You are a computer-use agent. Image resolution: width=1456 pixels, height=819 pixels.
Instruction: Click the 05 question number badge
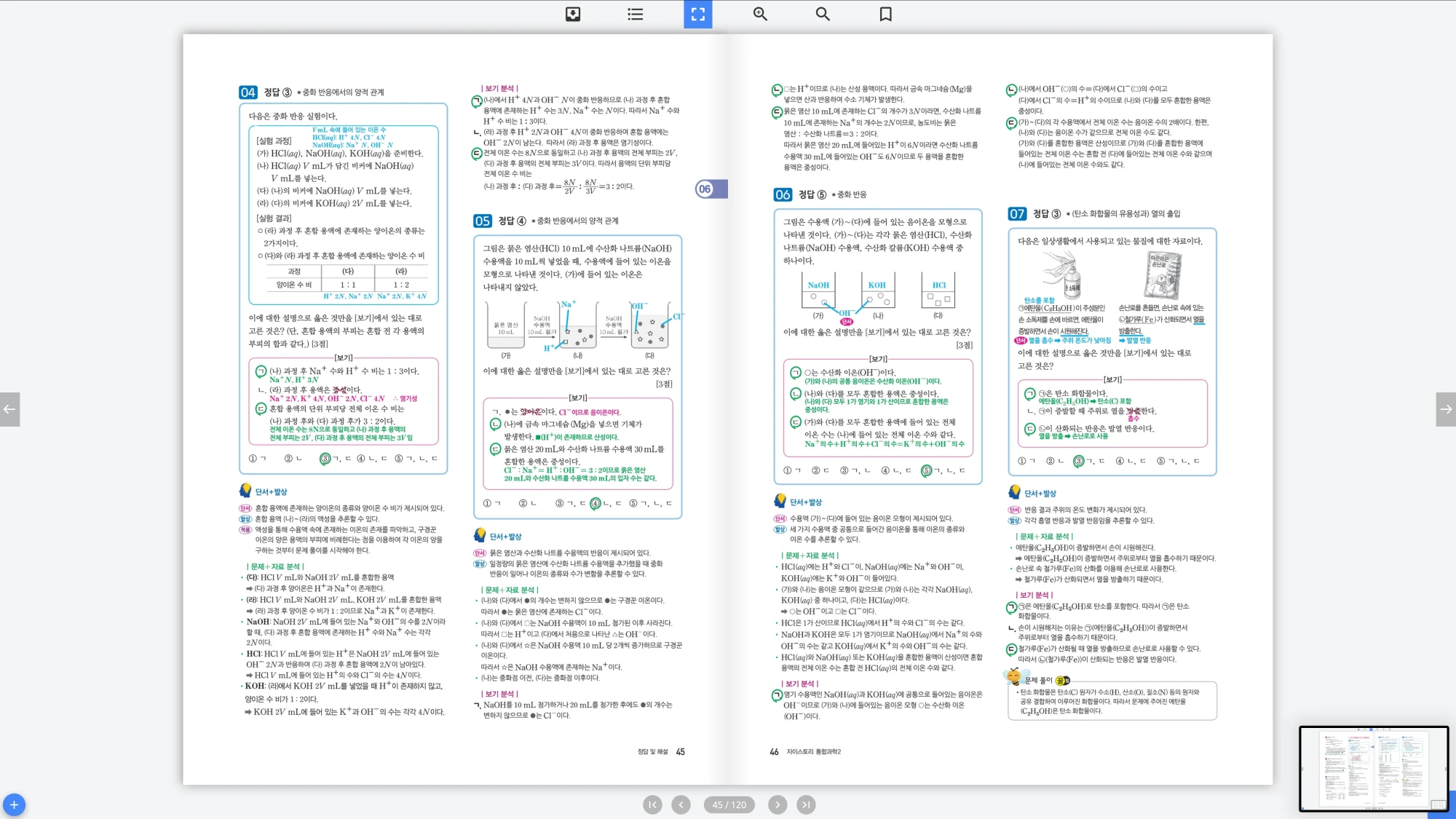(482, 221)
